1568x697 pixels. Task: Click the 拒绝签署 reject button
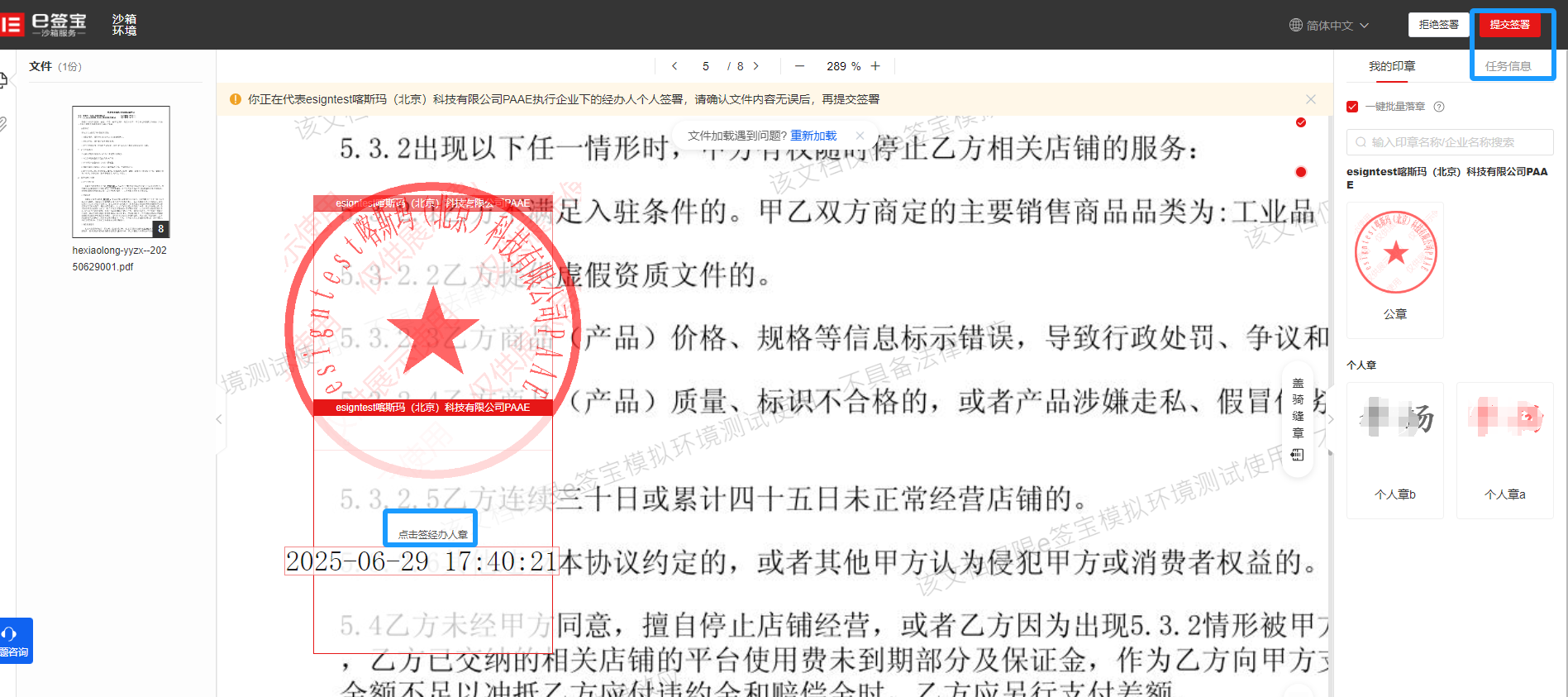[1438, 25]
